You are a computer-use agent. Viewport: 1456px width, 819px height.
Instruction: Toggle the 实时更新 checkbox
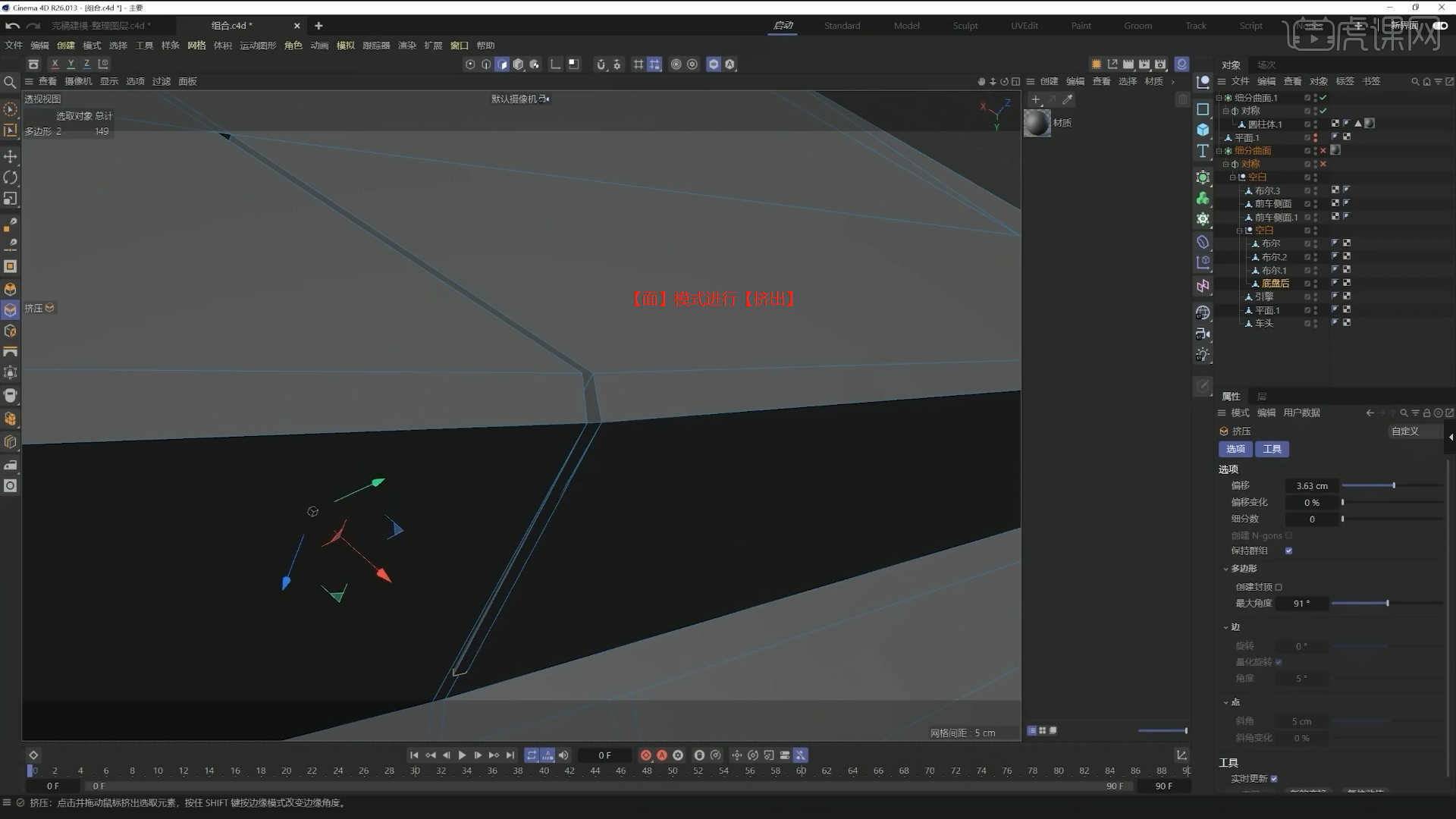[x=1274, y=779]
